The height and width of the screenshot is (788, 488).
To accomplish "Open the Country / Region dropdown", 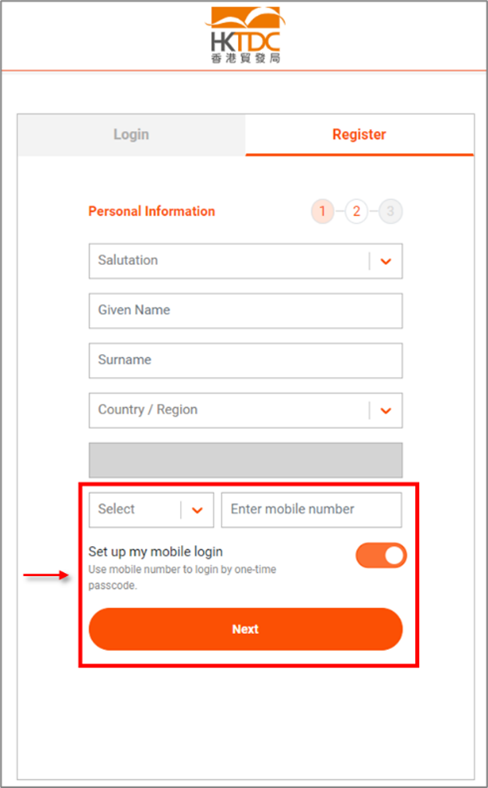I will click(246, 410).
